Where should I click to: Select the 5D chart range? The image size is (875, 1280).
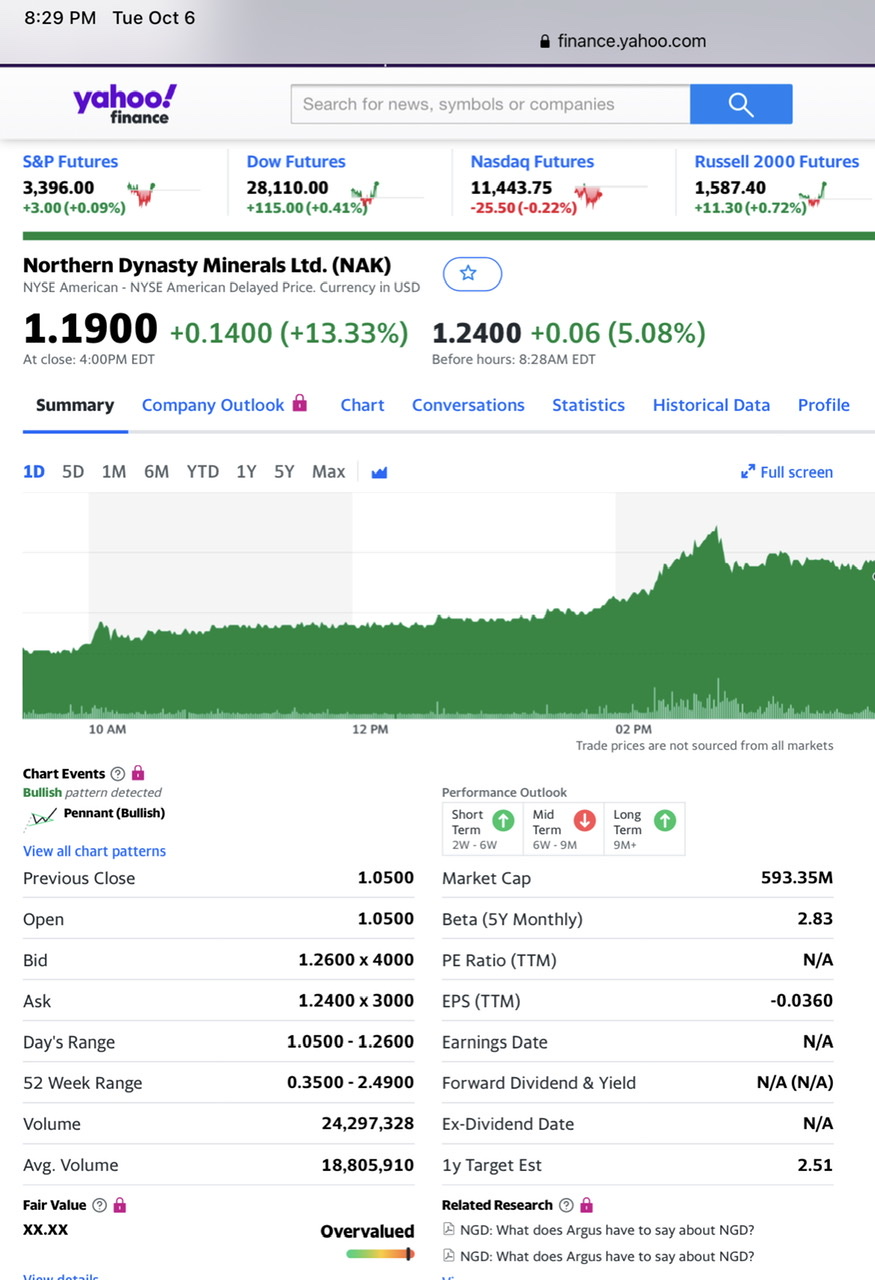(x=73, y=472)
